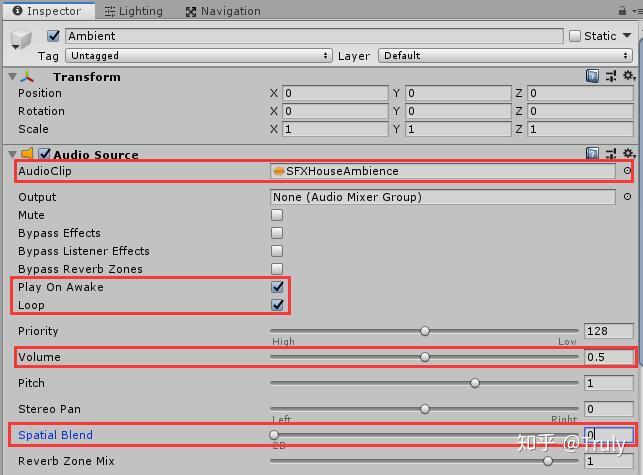Click the Spatial Blend slider handle
The height and width of the screenshot is (475, 643).
pos(274,435)
